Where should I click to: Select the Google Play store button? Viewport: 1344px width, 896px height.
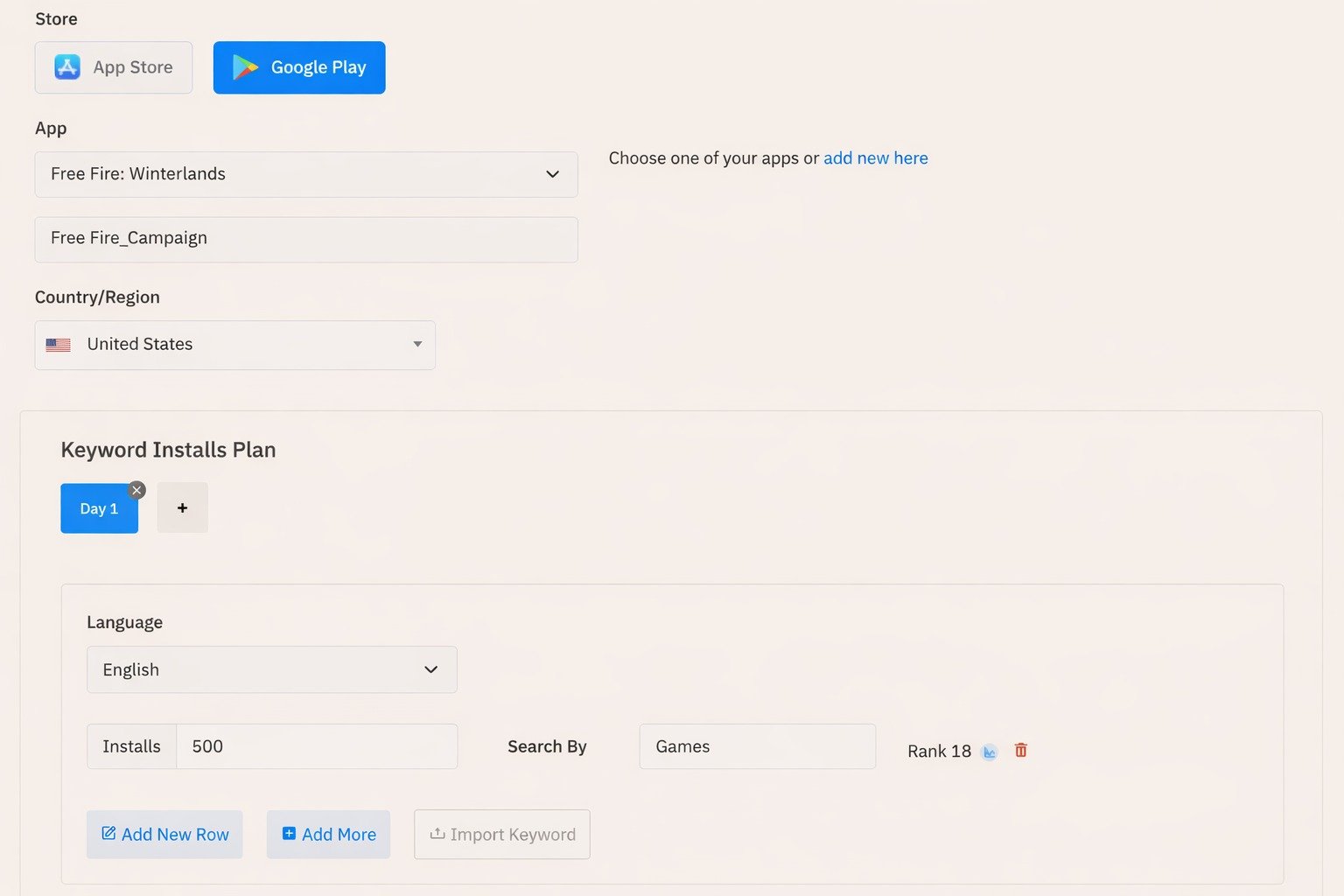pos(299,67)
